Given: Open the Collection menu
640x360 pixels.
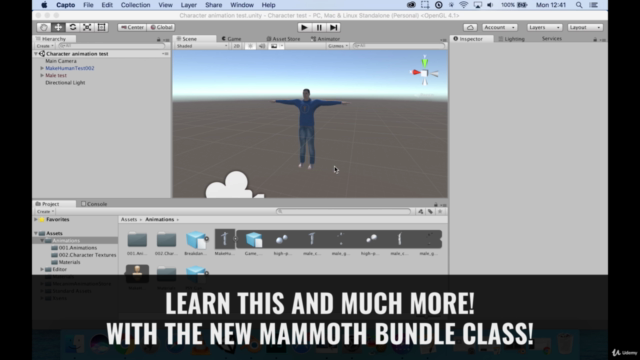Looking at the screenshot, I should click(x=136, y=5).
